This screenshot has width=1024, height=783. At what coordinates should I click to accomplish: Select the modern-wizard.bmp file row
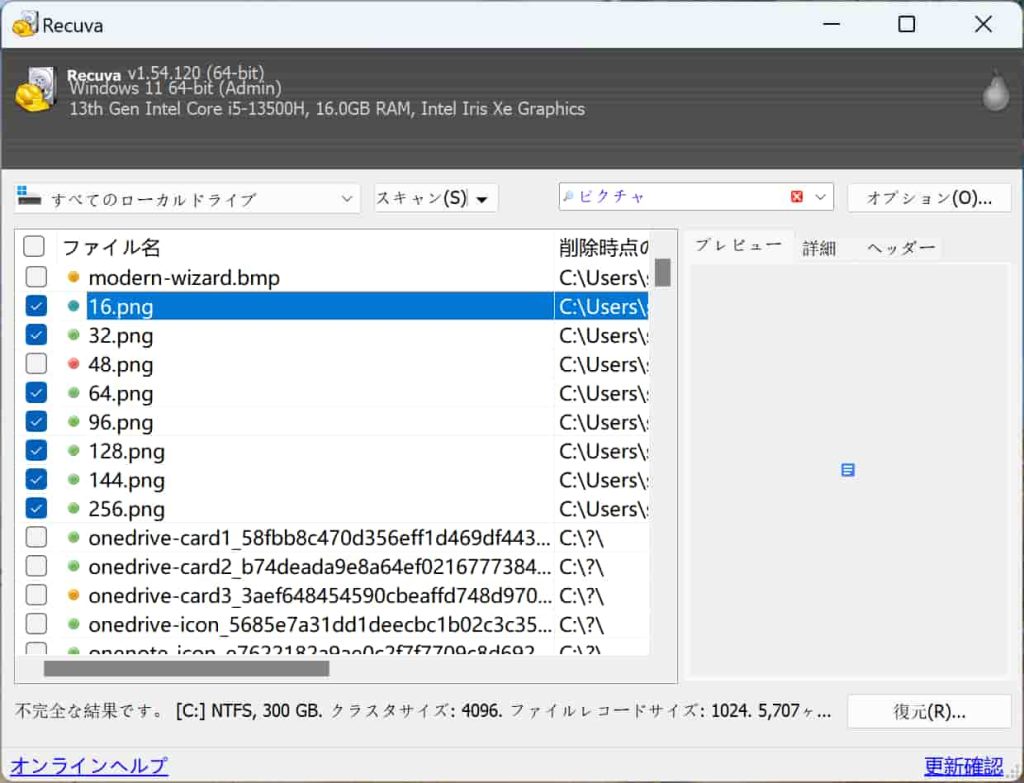point(332,277)
